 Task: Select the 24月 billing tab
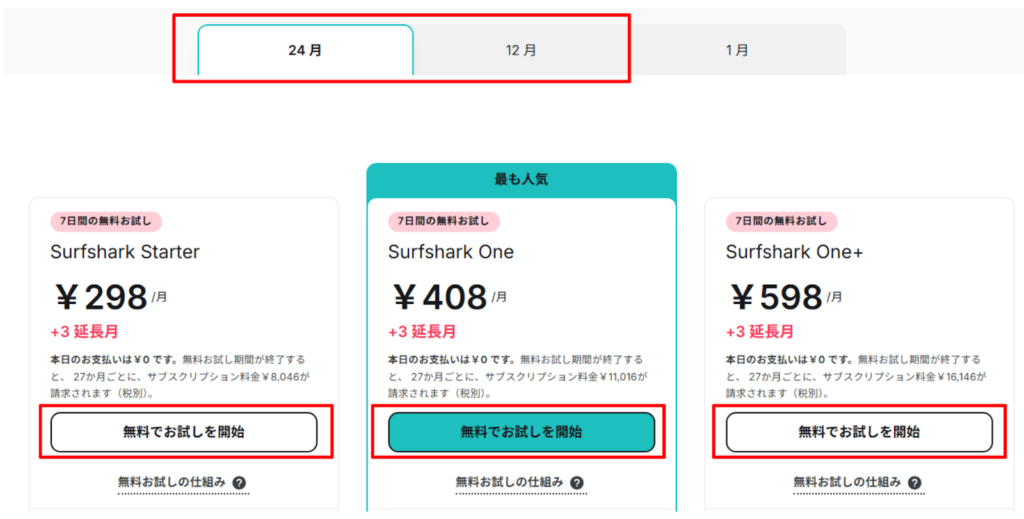[x=305, y=50]
